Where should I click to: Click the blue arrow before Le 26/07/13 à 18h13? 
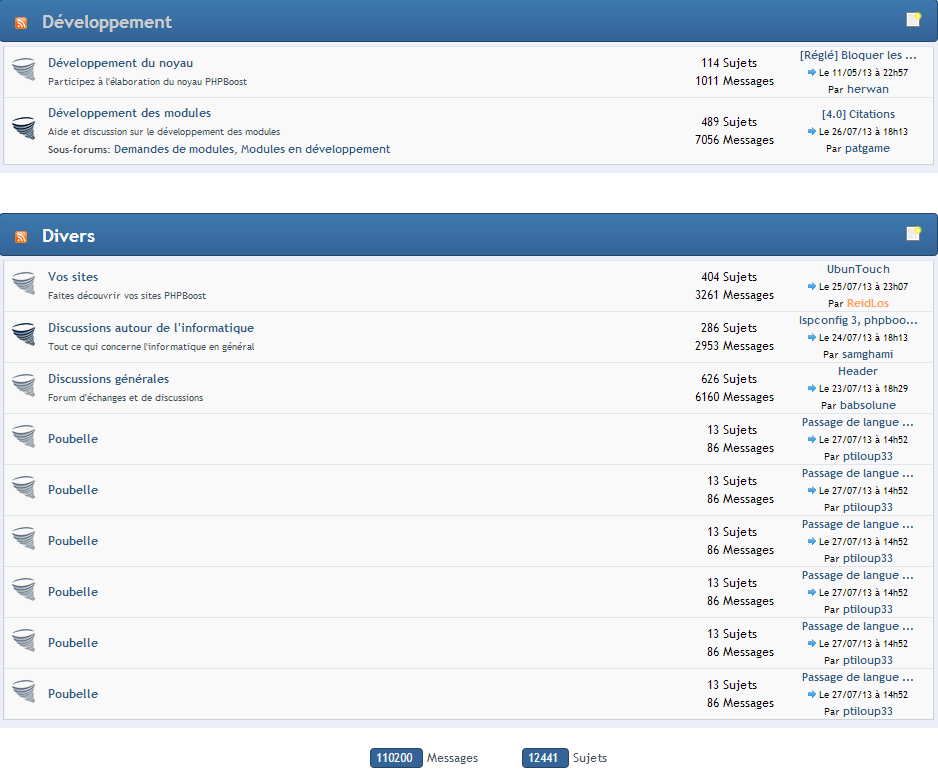812,131
